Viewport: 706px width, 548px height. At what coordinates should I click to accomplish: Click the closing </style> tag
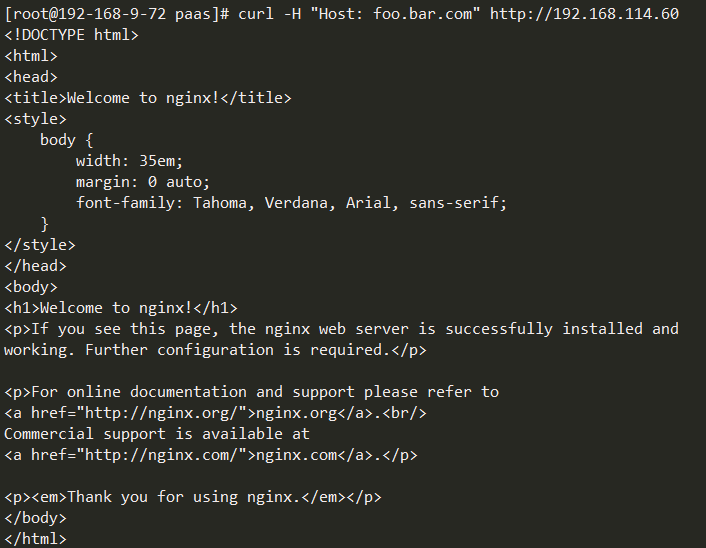40,245
